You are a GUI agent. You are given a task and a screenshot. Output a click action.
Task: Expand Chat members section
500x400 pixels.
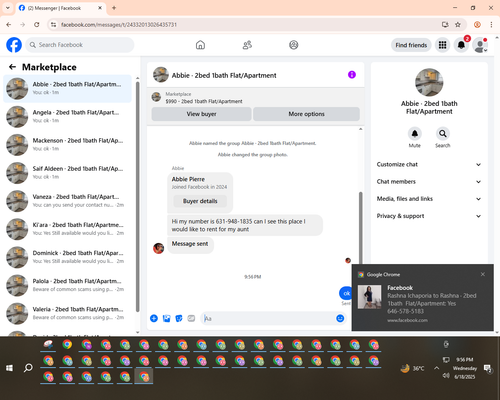click(x=429, y=182)
